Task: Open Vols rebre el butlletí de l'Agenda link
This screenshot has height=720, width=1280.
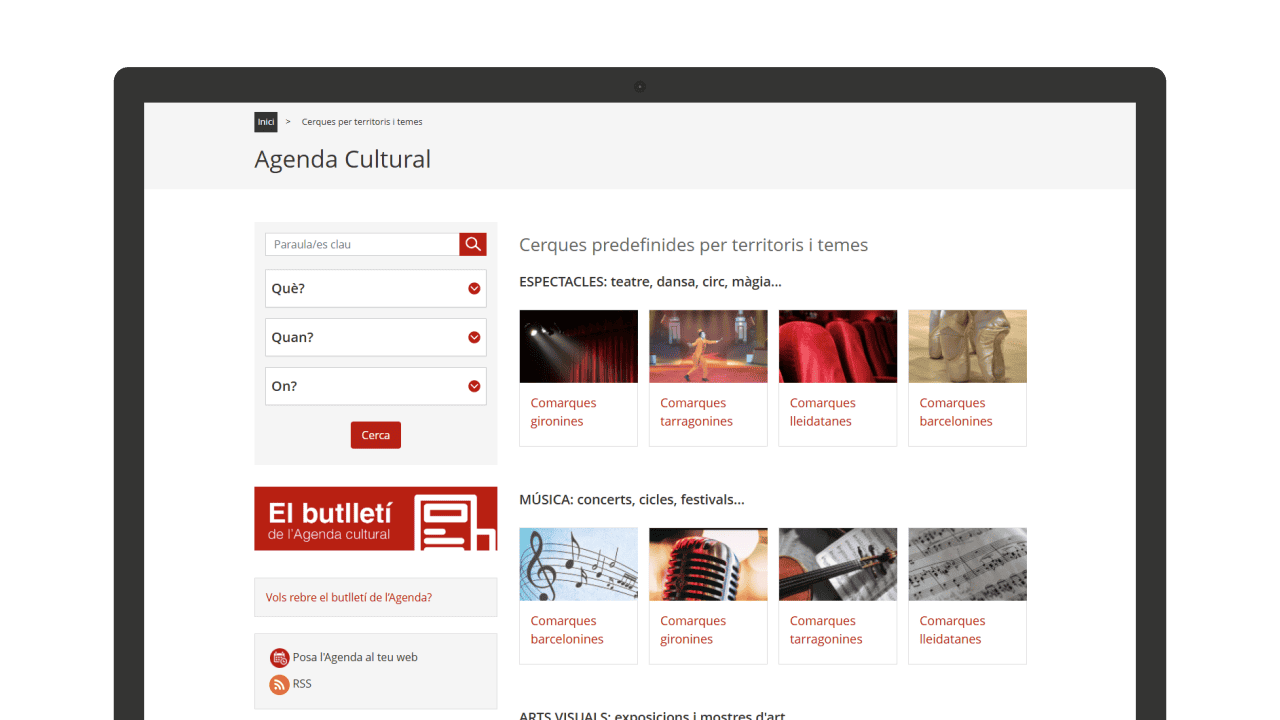Action: [349, 597]
